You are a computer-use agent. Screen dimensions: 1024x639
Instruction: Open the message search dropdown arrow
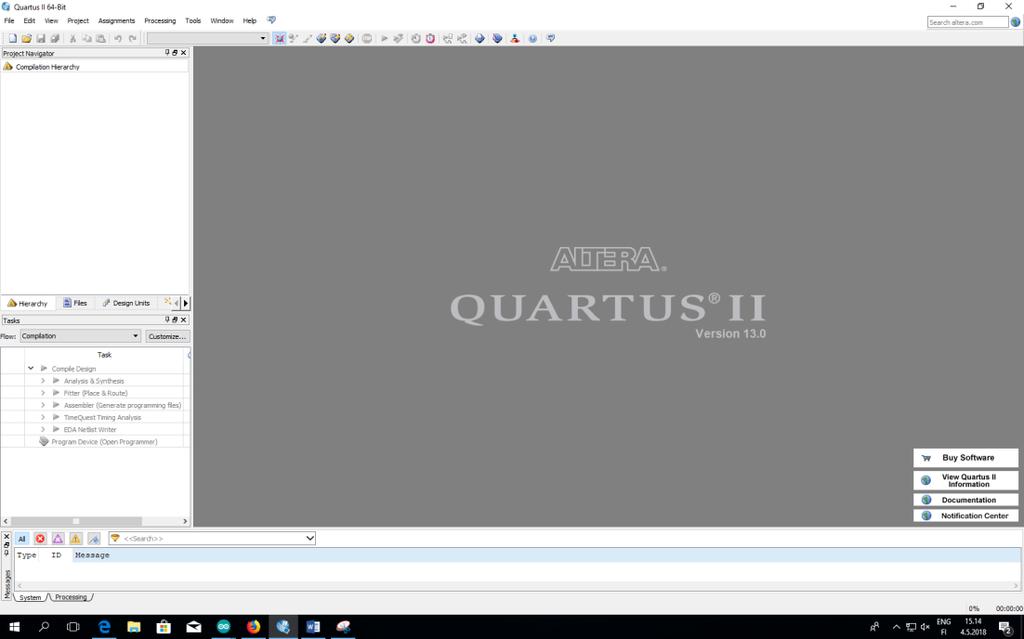(310, 538)
